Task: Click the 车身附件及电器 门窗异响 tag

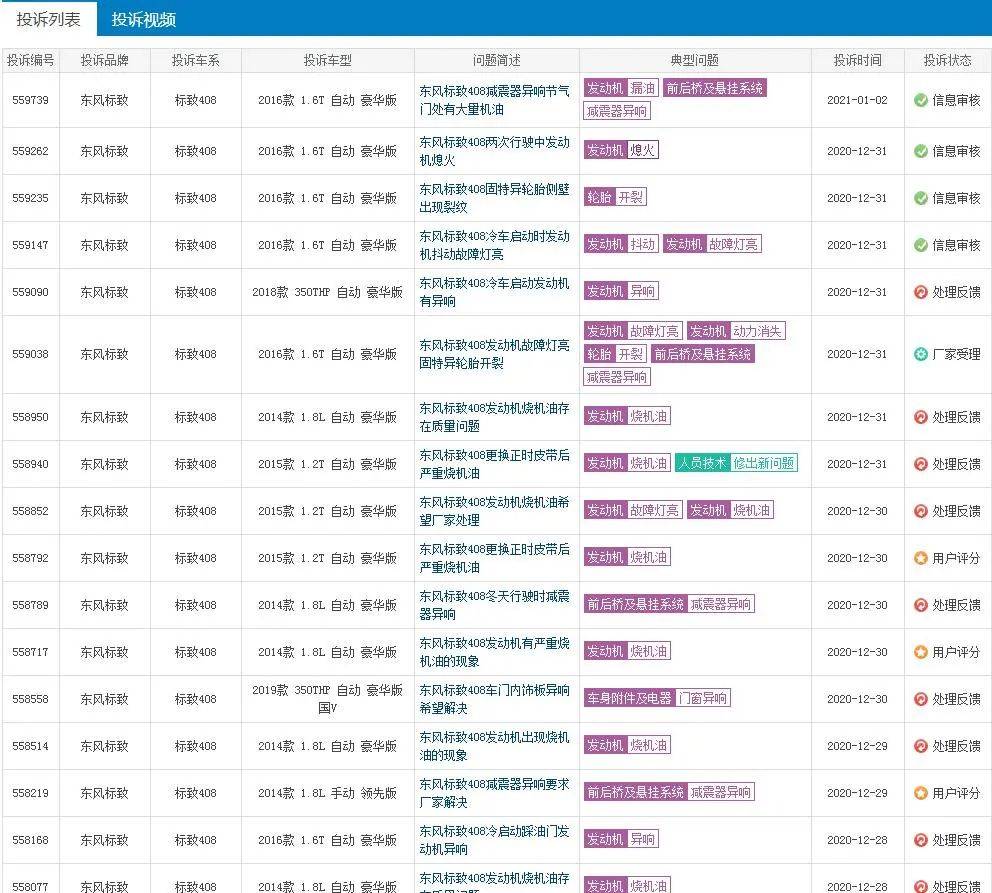Action: 657,698
